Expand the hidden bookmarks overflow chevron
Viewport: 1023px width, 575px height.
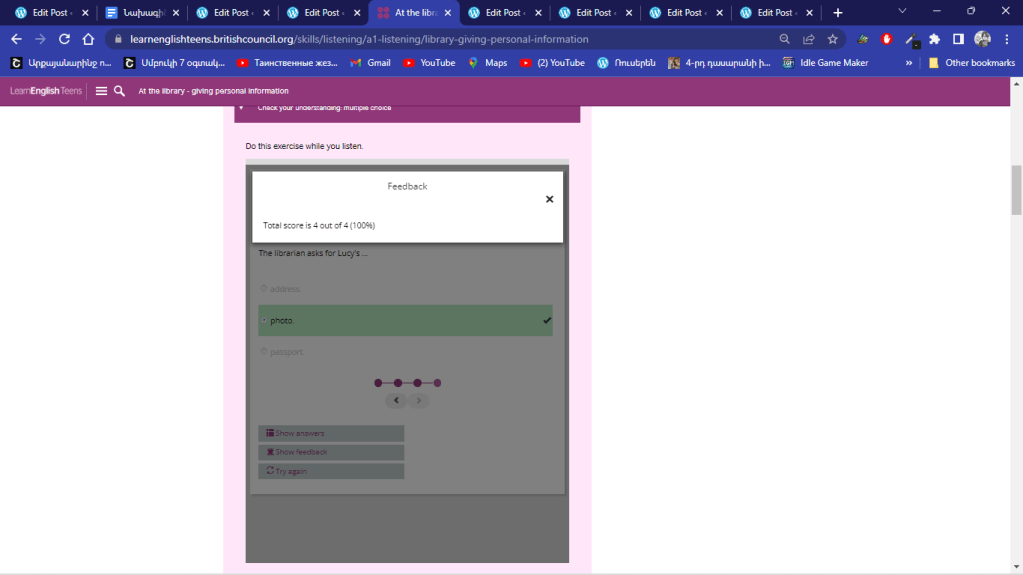coord(909,63)
